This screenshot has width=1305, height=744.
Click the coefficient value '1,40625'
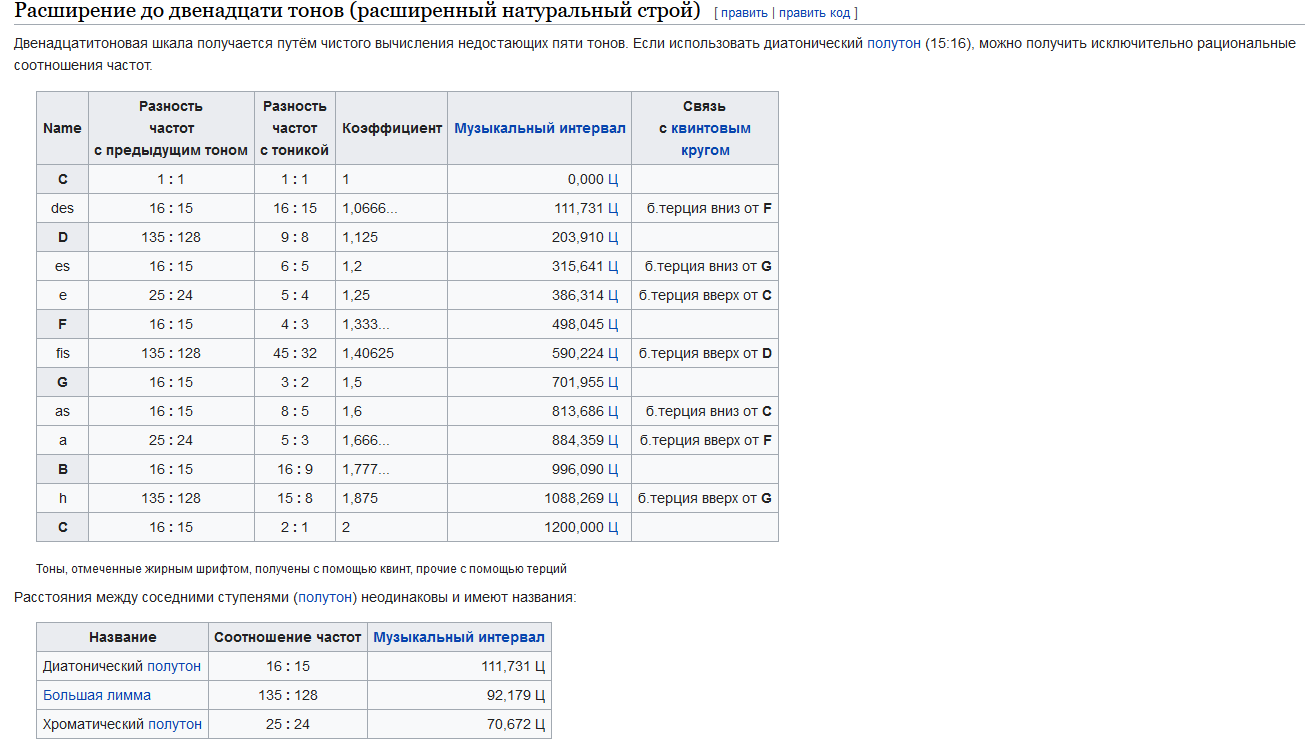[x=368, y=353]
